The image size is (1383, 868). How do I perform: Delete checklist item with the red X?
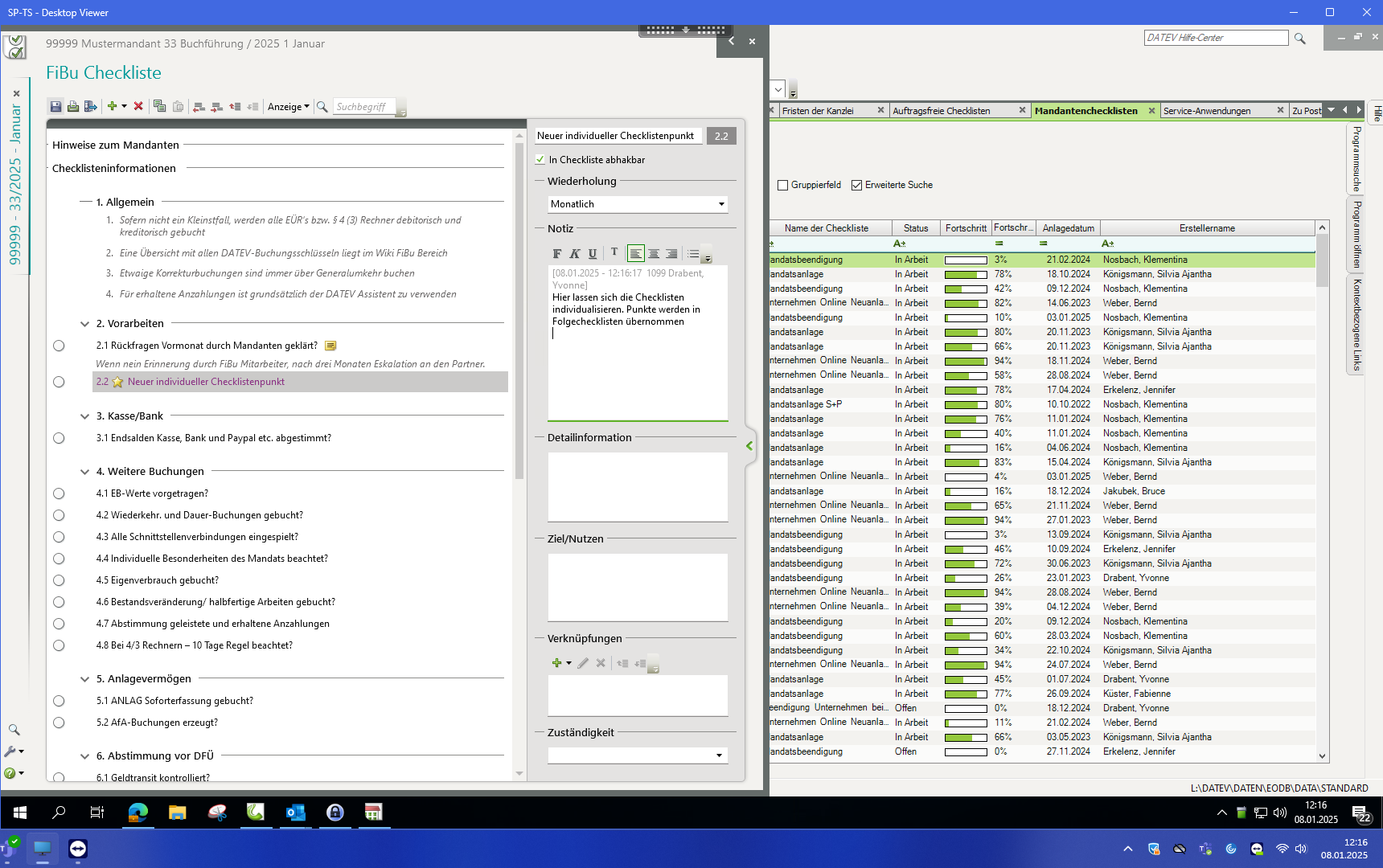[138, 106]
